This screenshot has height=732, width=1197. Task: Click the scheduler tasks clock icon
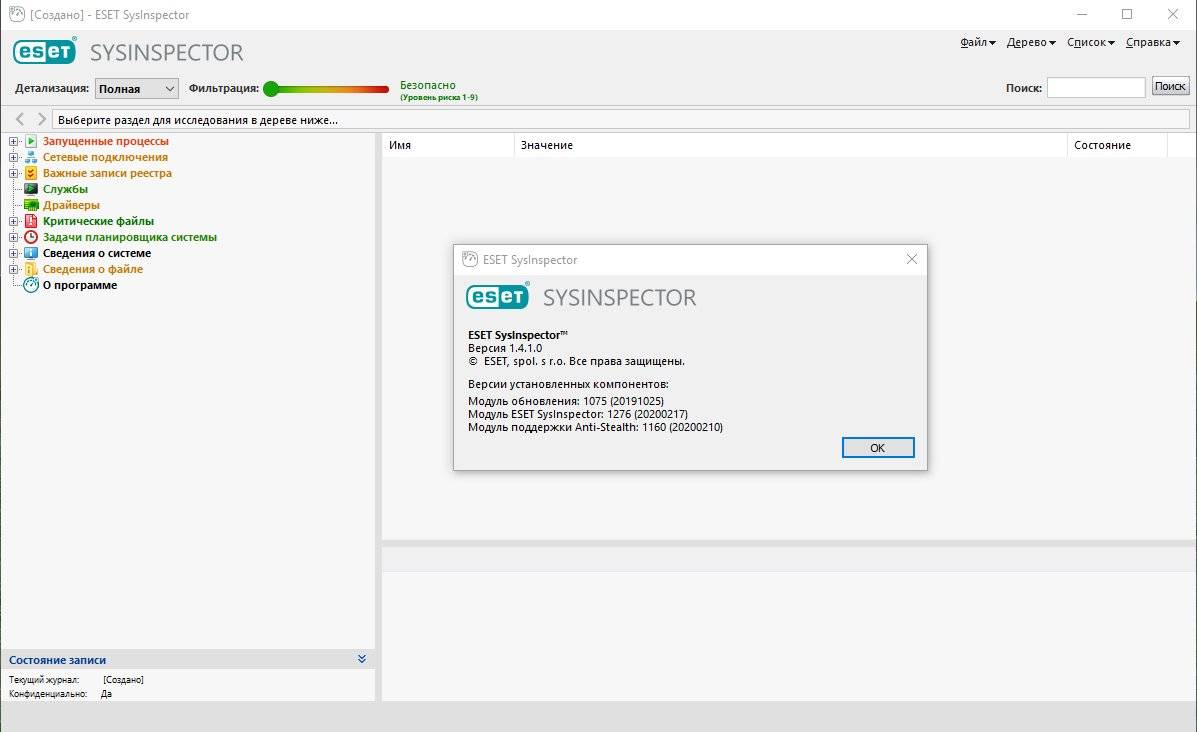click(31, 237)
